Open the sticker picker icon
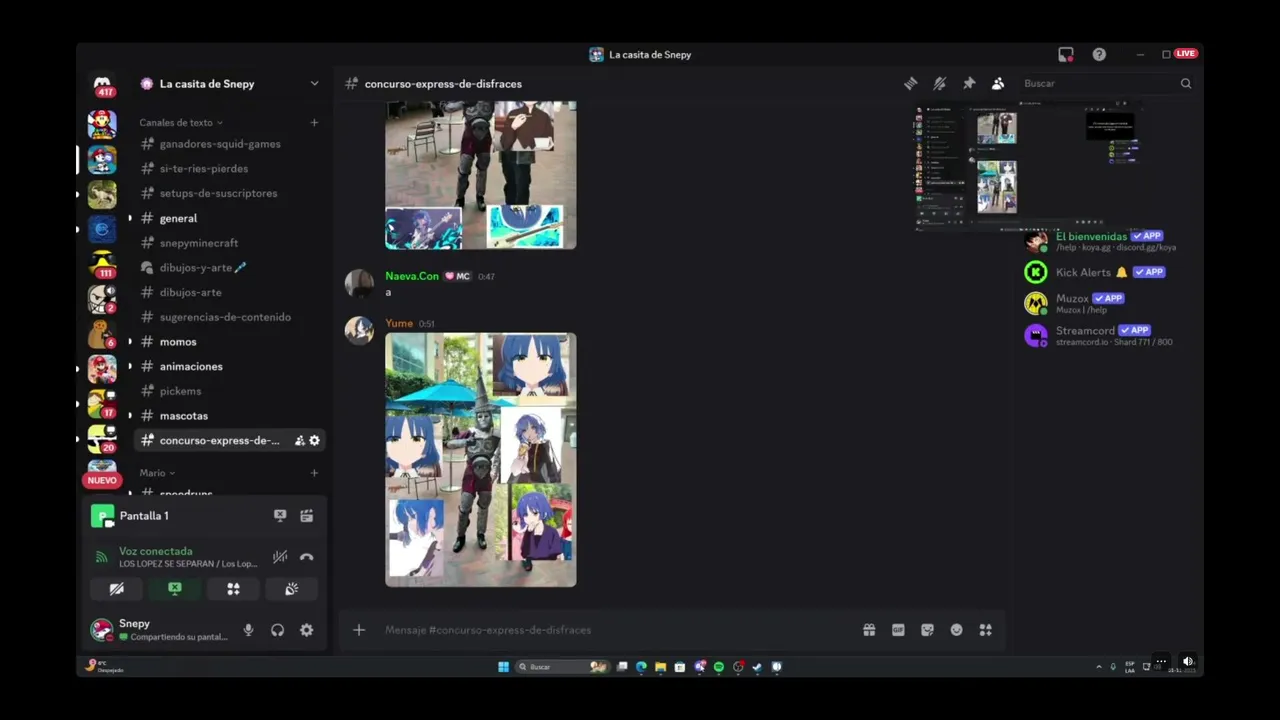Viewport: 1280px width, 720px height. [x=927, y=630]
